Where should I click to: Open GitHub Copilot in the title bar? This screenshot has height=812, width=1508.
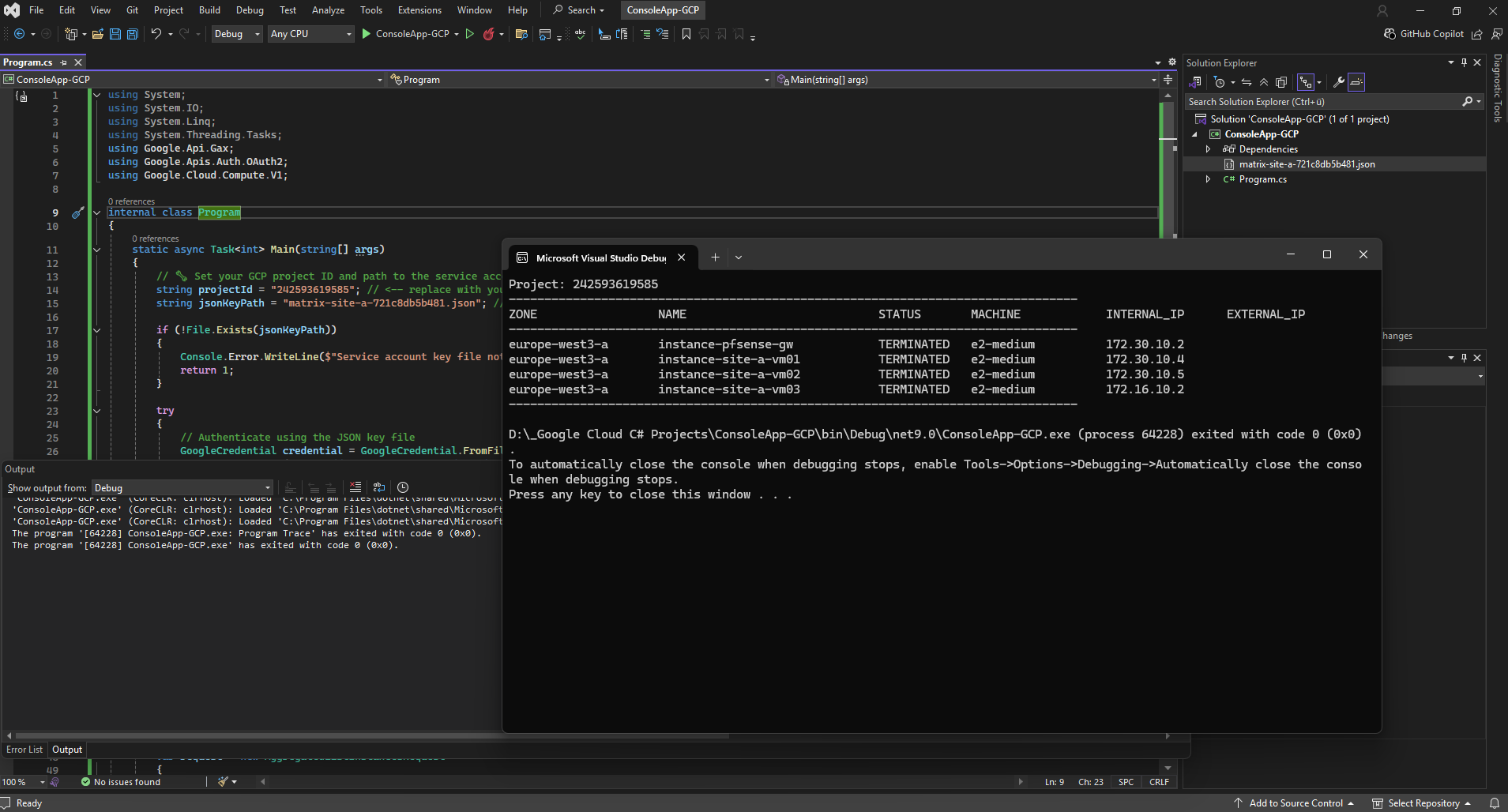[1424, 34]
